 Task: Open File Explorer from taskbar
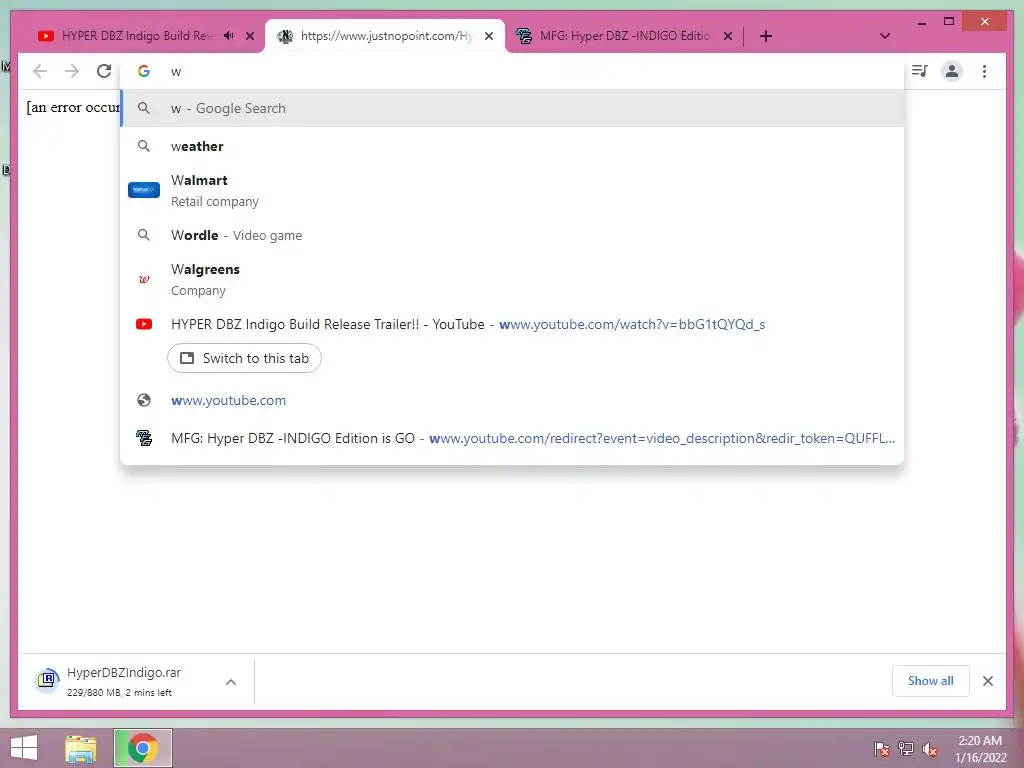(x=81, y=749)
